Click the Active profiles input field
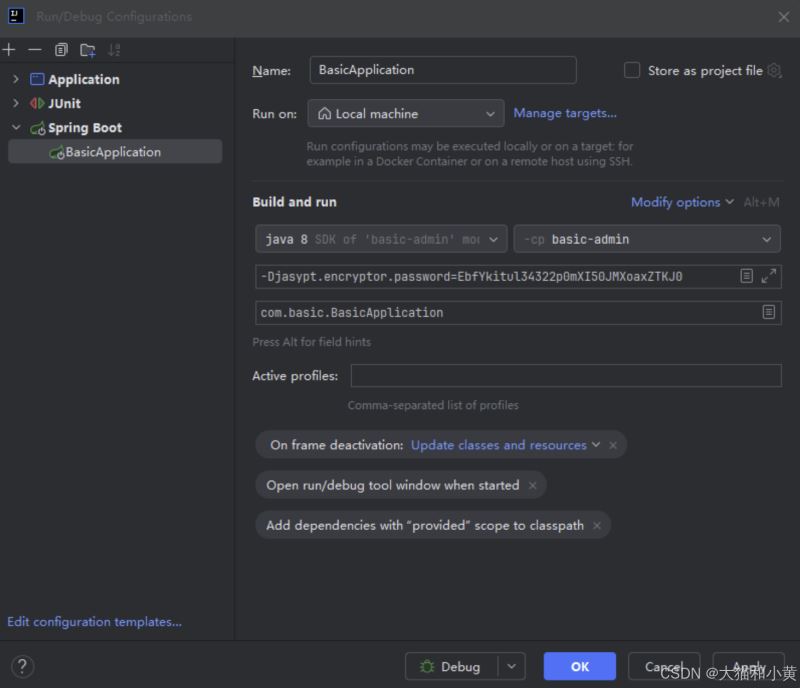 (x=565, y=376)
